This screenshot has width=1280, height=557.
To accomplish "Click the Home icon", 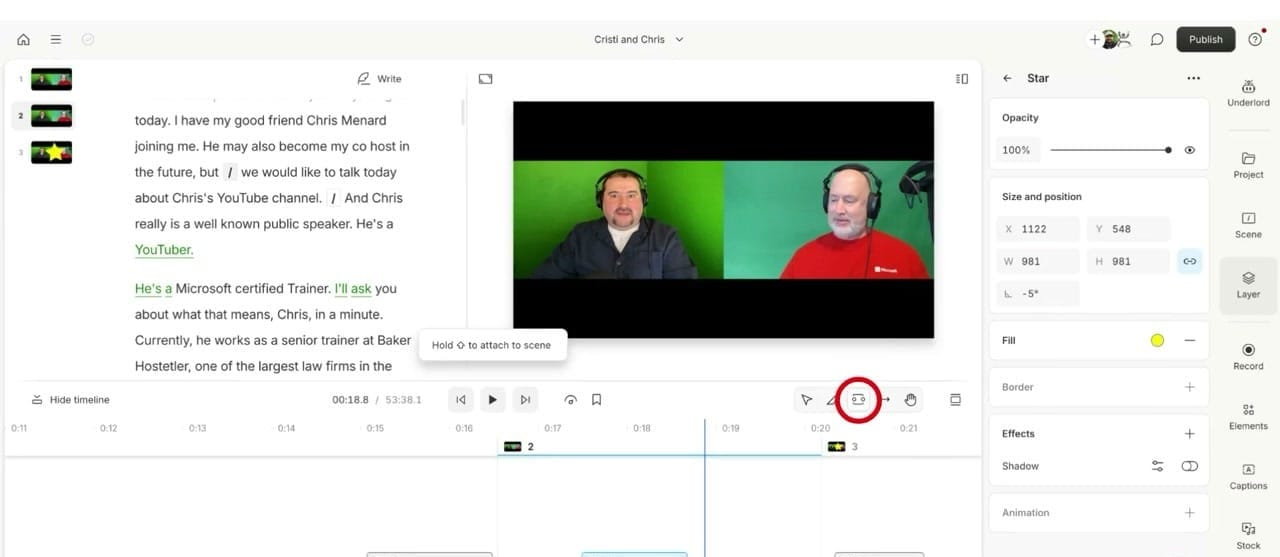I will (x=23, y=40).
